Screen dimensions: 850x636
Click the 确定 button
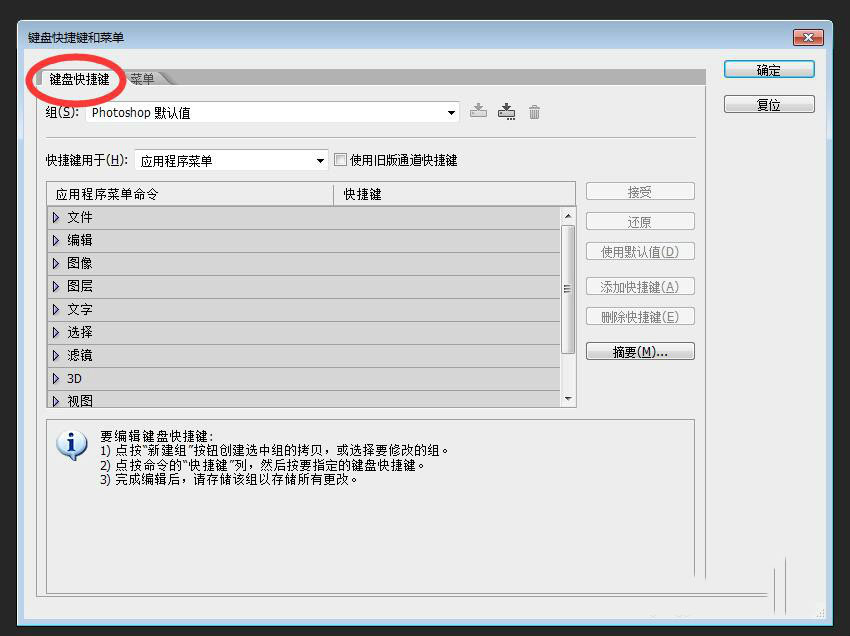[769, 70]
